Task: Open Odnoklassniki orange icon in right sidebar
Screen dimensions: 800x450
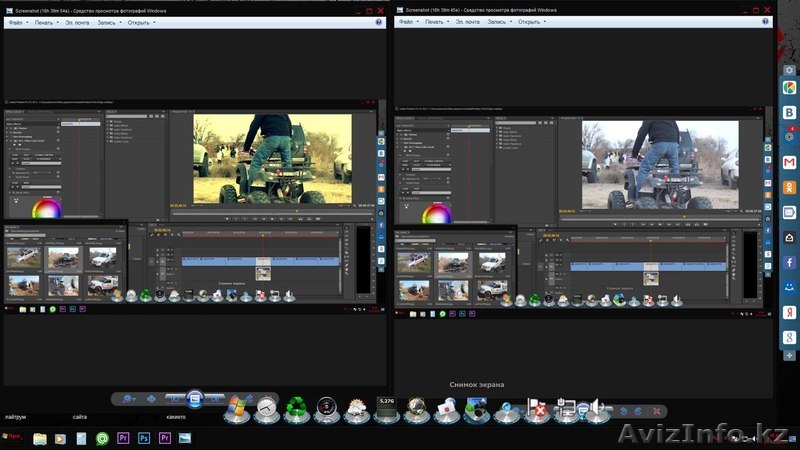Action: (x=788, y=187)
